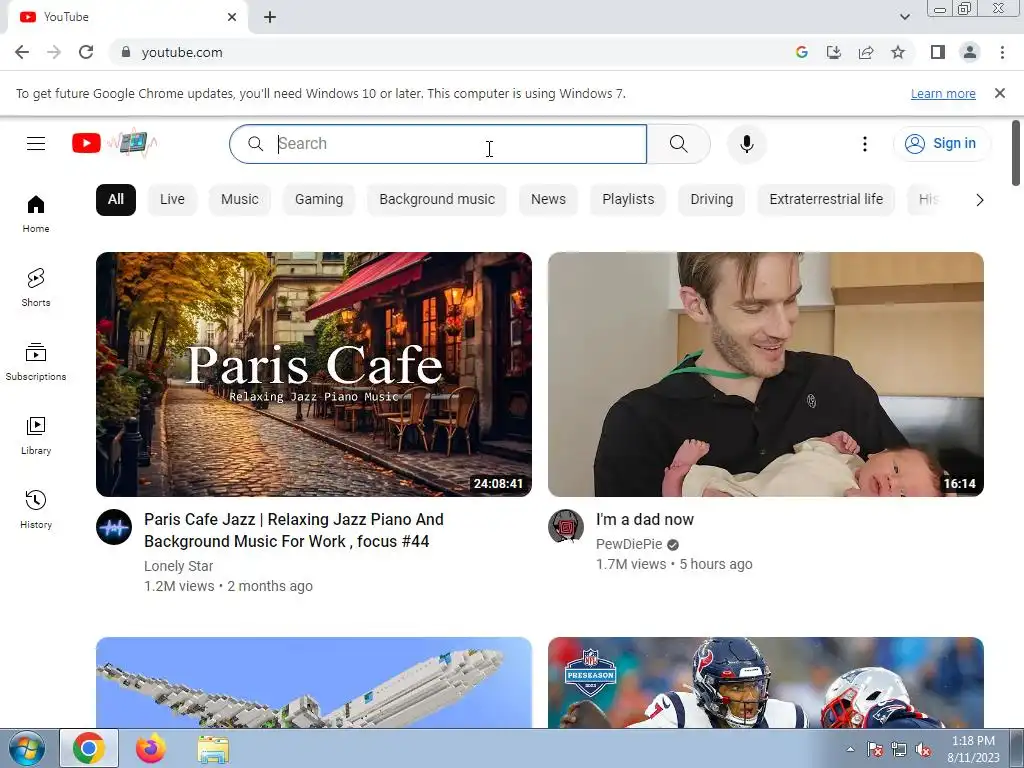Select the Extraterrestrial life chip
This screenshot has height=768, width=1024.
[x=826, y=199]
